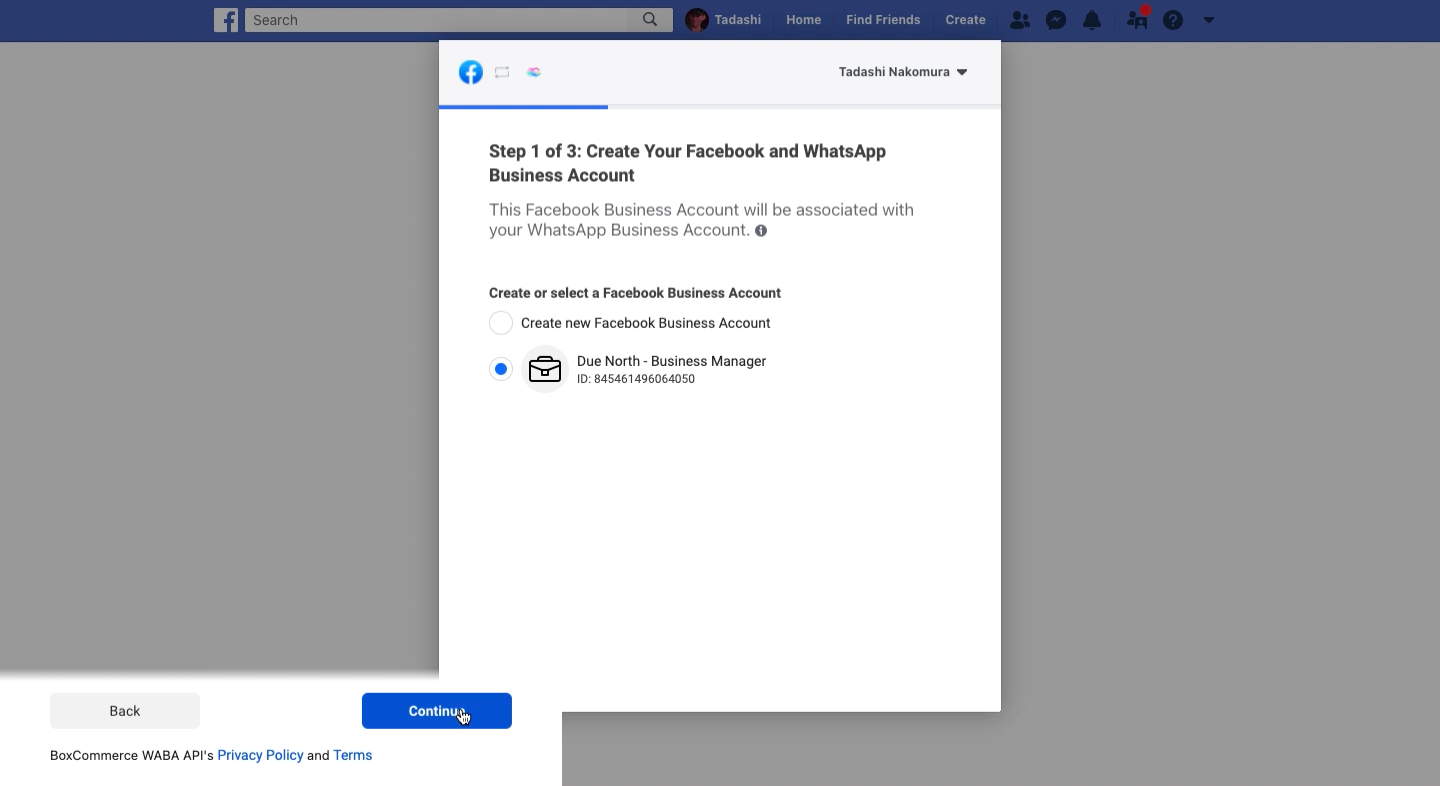Click the briefcase icon for Due North
The image size is (1440, 786).
pyautogui.click(x=545, y=369)
